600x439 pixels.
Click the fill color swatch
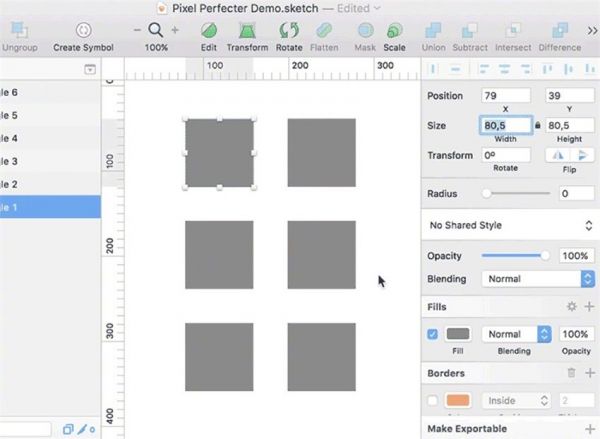[x=458, y=334]
